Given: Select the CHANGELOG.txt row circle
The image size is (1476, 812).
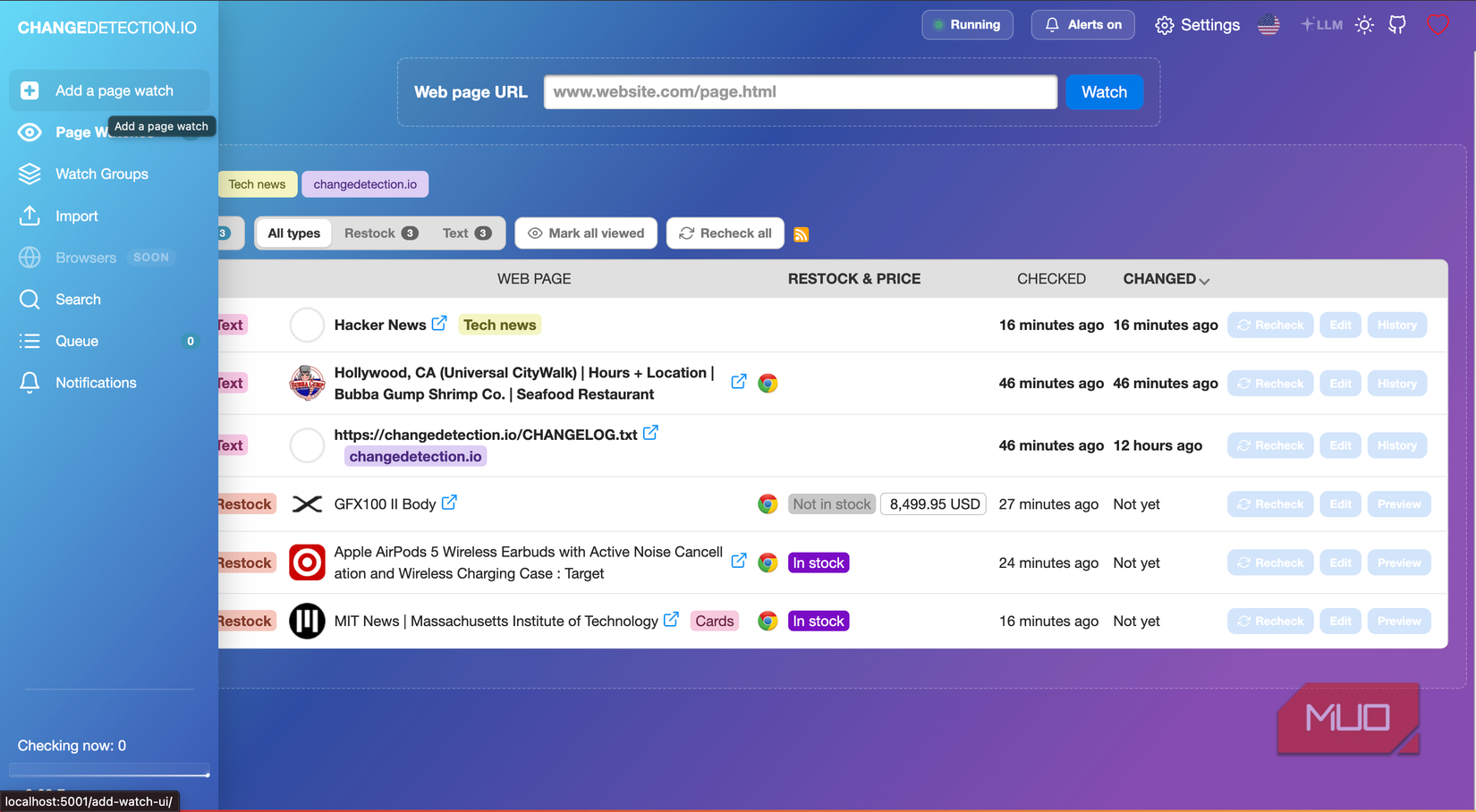Looking at the screenshot, I should point(307,445).
